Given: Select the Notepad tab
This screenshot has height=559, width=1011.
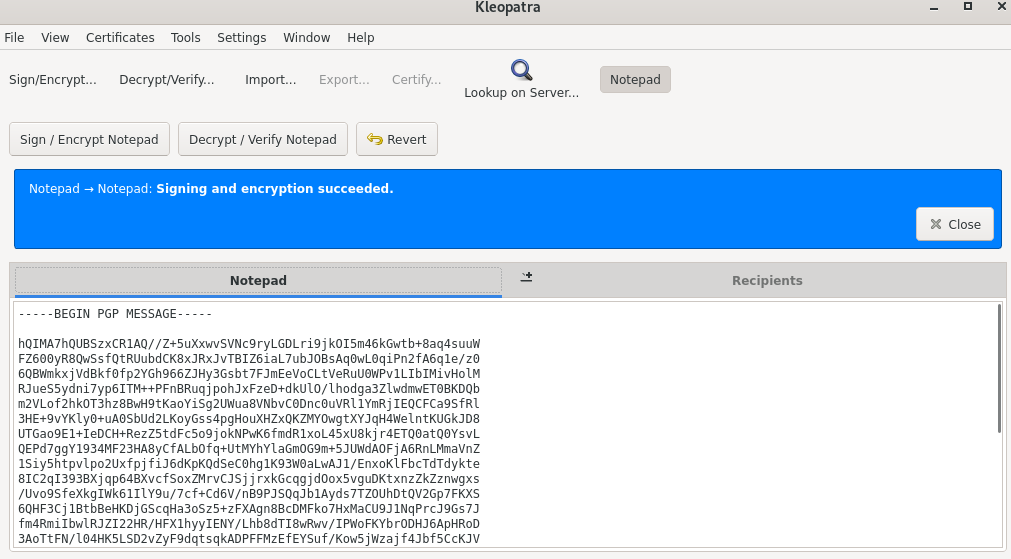Looking at the screenshot, I should (x=259, y=280).
